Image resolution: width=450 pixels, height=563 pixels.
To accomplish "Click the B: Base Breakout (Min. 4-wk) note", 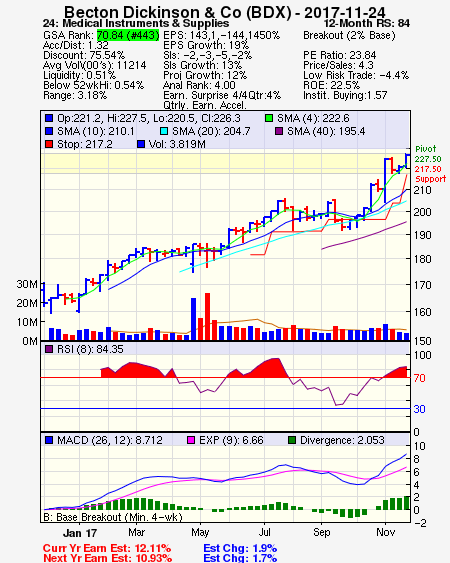I will point(113,517).
